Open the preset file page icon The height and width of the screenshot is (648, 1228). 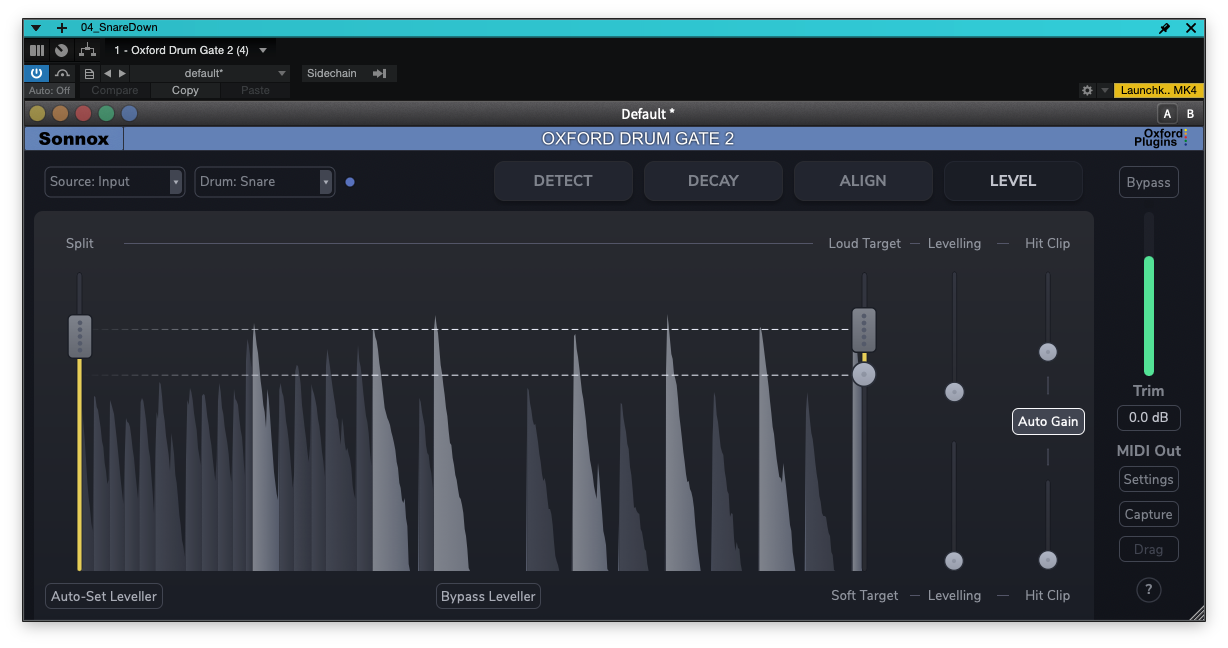click(x=89, y=73)
